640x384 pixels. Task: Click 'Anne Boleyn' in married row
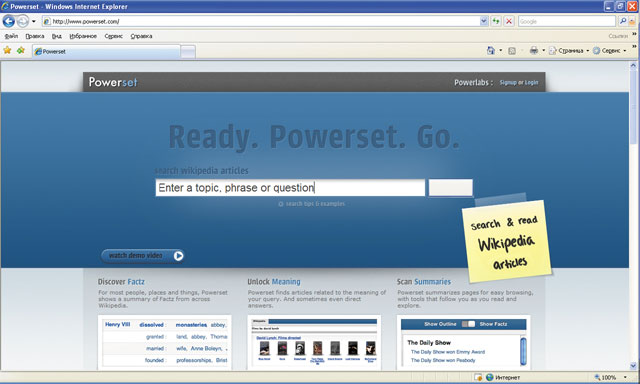tap(207, 348)
